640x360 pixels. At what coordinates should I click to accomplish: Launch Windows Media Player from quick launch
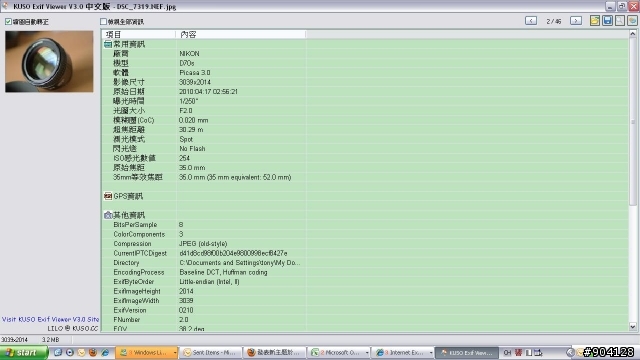70,352
